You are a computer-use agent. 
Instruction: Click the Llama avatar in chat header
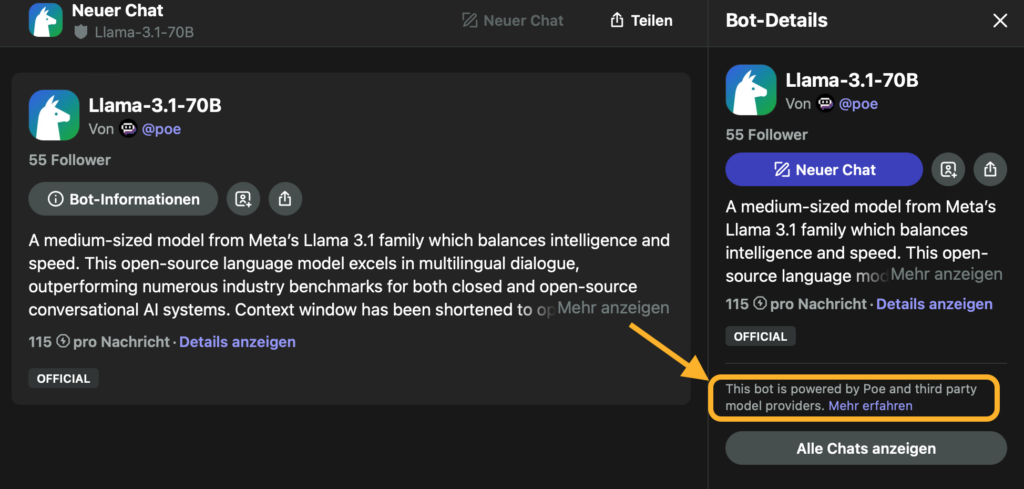click(45, 21)
